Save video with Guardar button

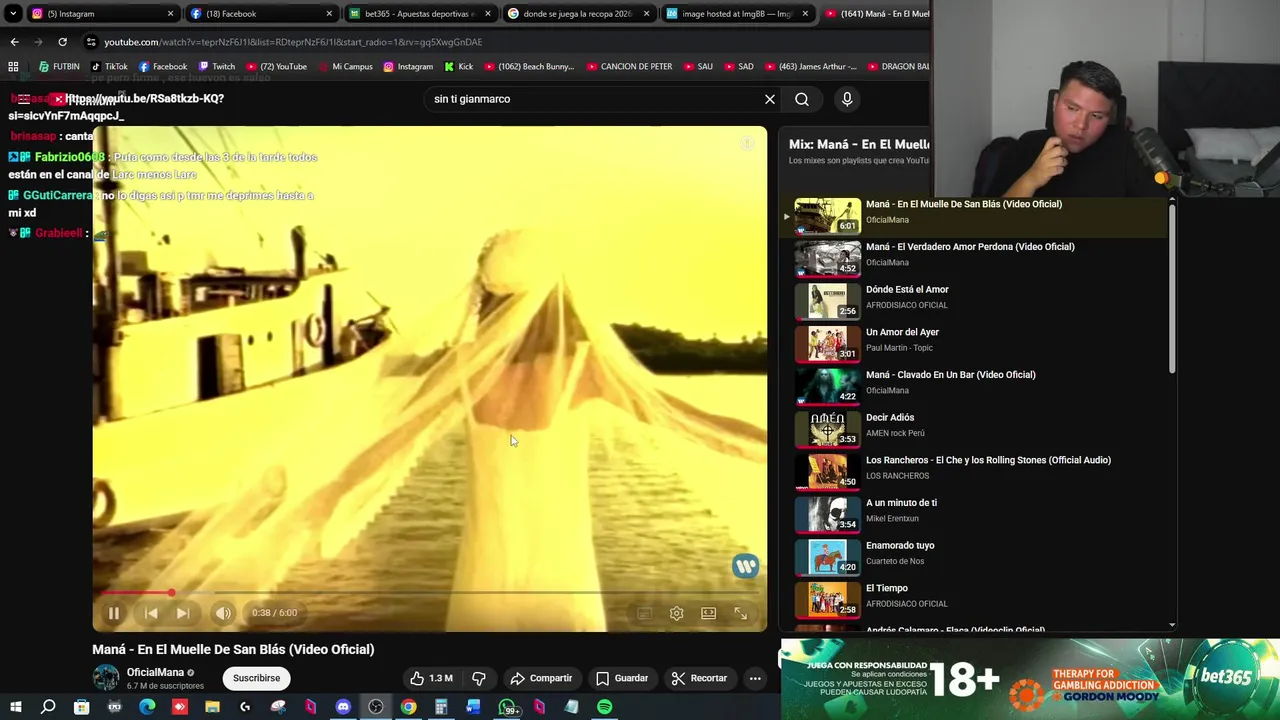tap(622, 678)
